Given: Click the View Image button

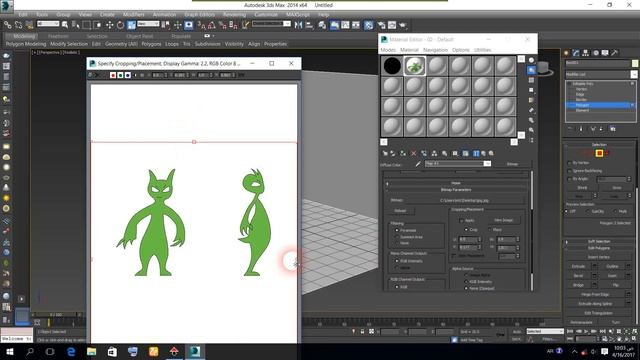Looking at the screenshot, I should click(x=503, y=220).
